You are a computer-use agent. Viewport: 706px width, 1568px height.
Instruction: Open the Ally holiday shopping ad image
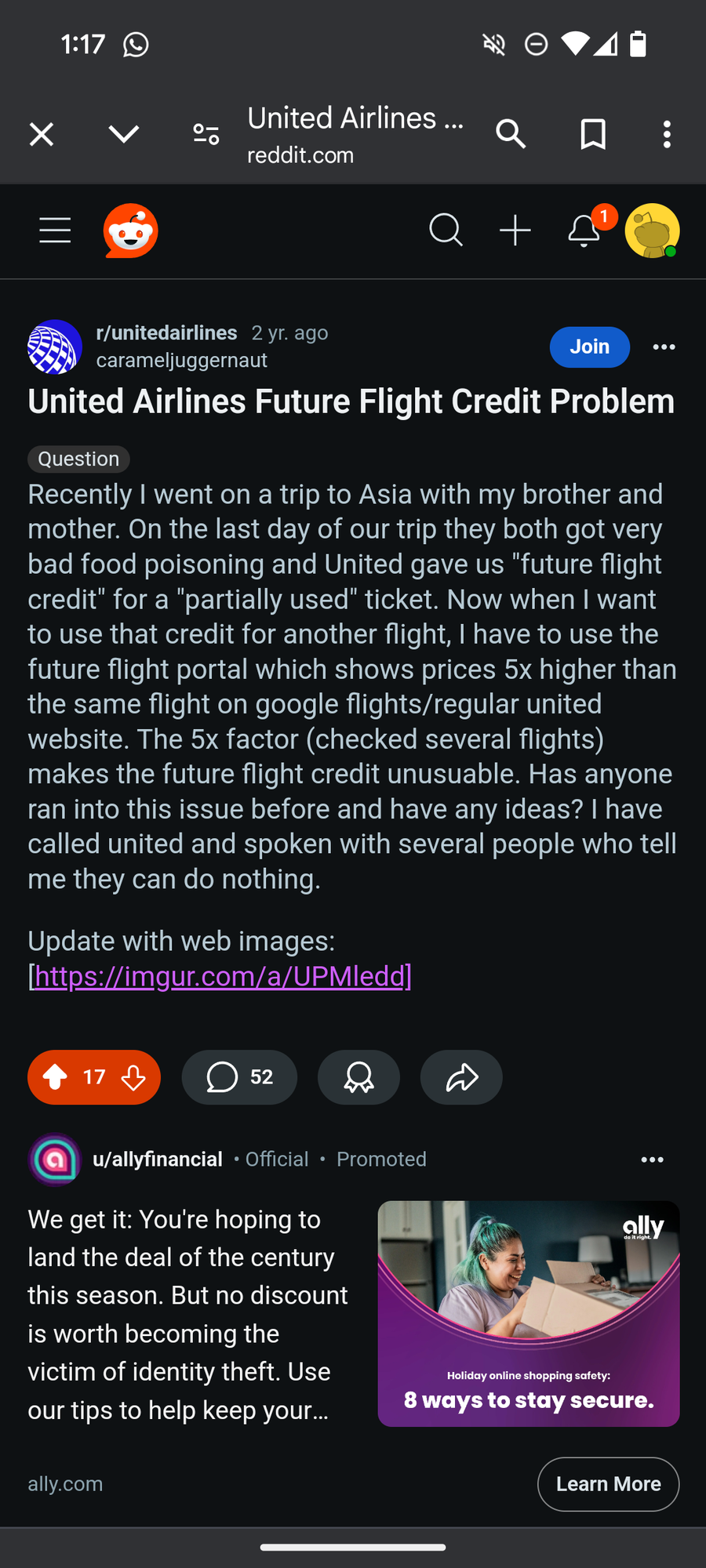point(529,1313)
